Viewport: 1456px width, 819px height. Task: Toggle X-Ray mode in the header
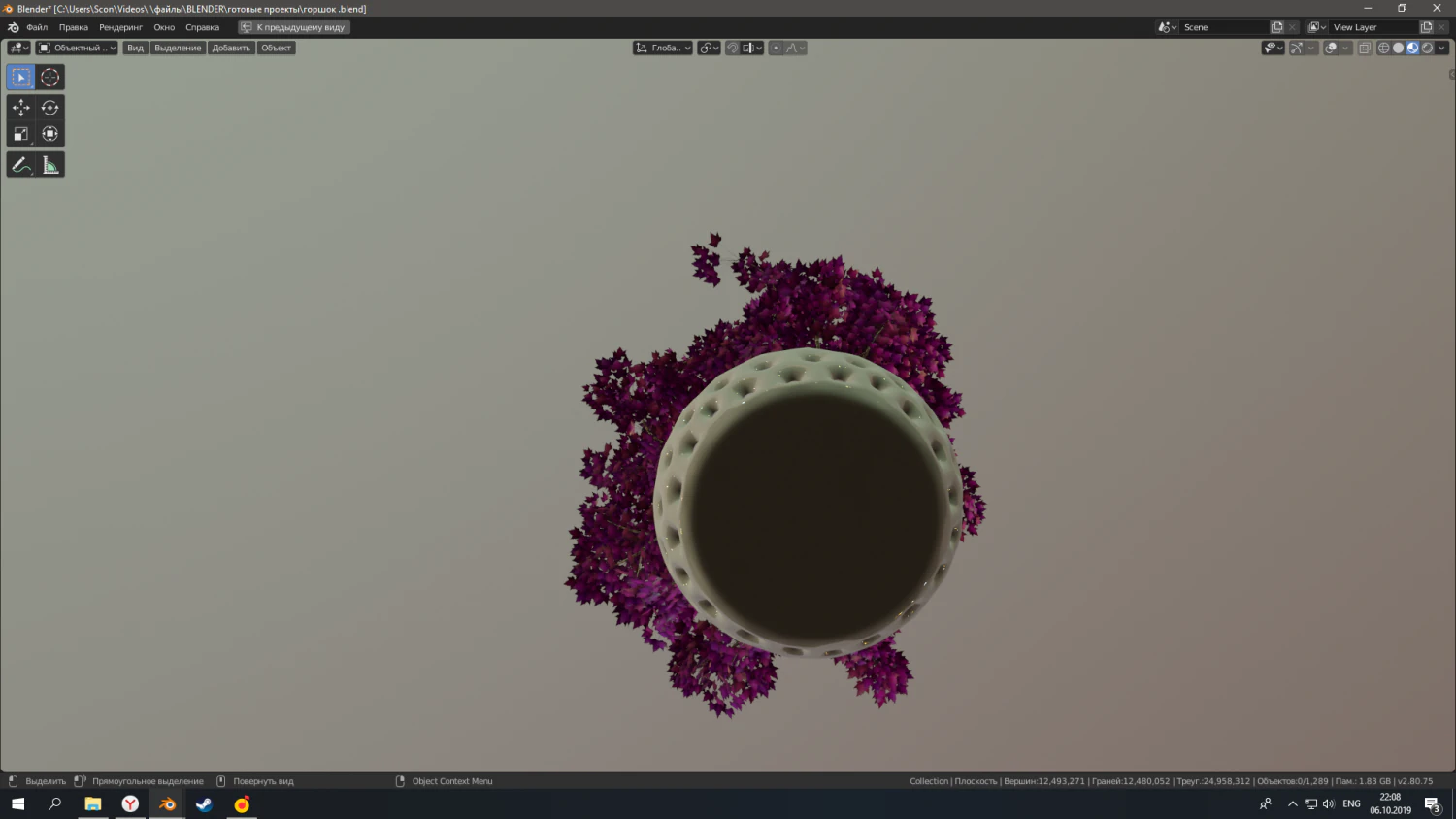coord(1363,48)
